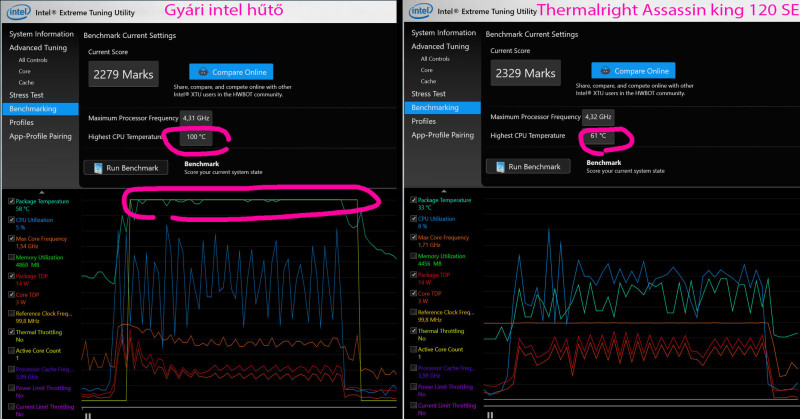Viewport: 800px width, 419px height.
Task: Enable Power Limit Throttling checkbox in right window
Action: [x=413, y=387]
